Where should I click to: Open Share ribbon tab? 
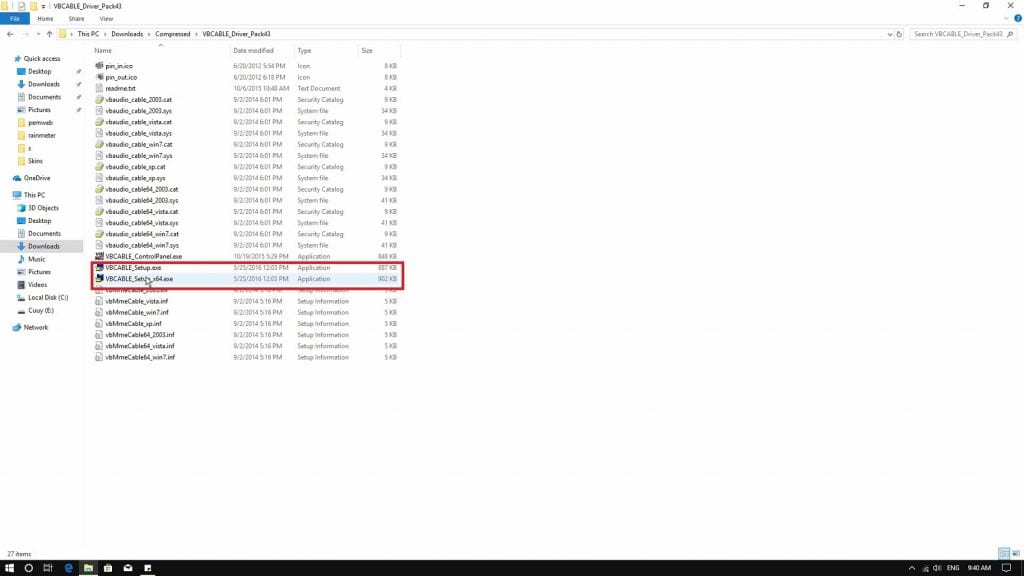76,19
